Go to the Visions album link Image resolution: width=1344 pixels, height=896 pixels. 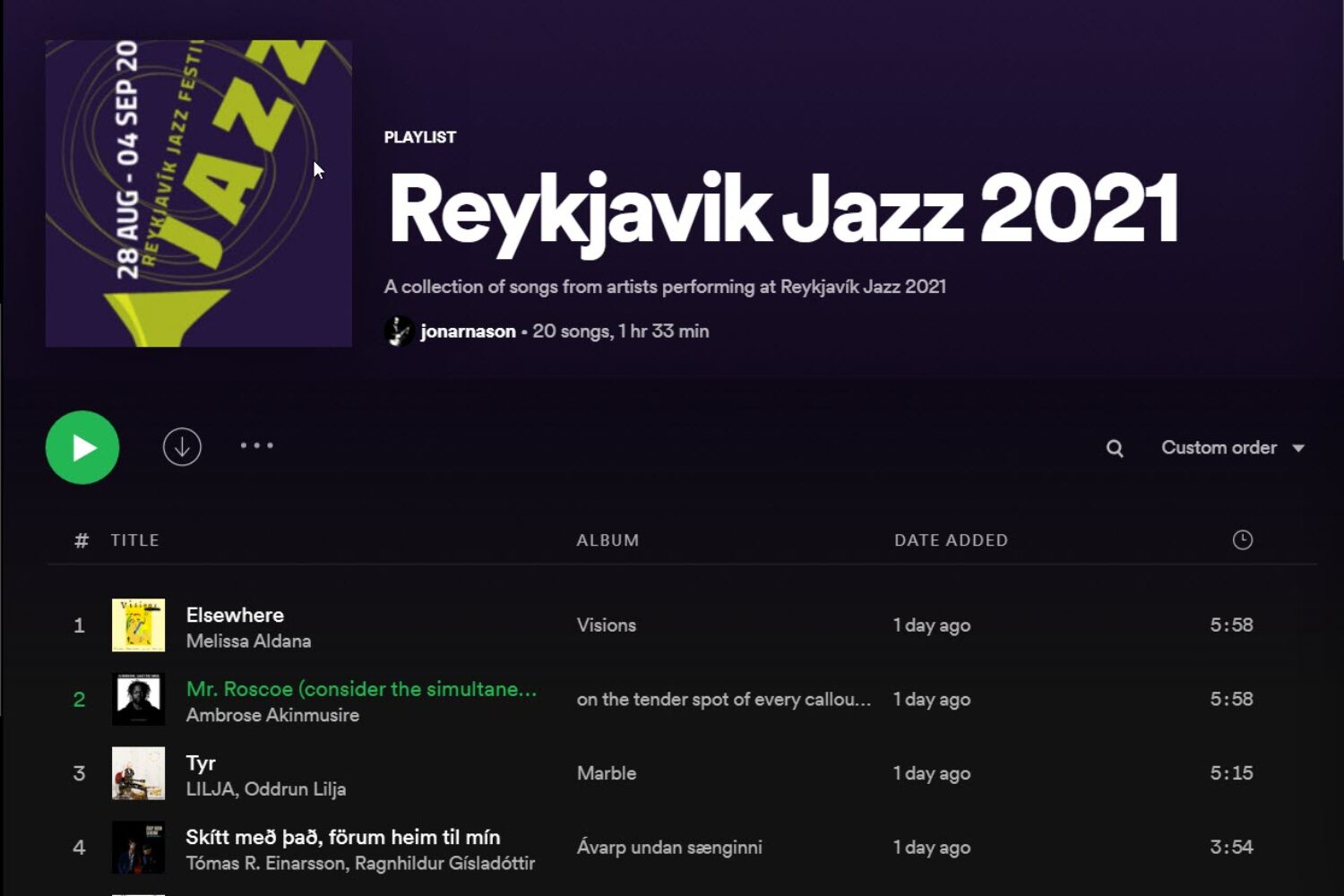point(607,625)
